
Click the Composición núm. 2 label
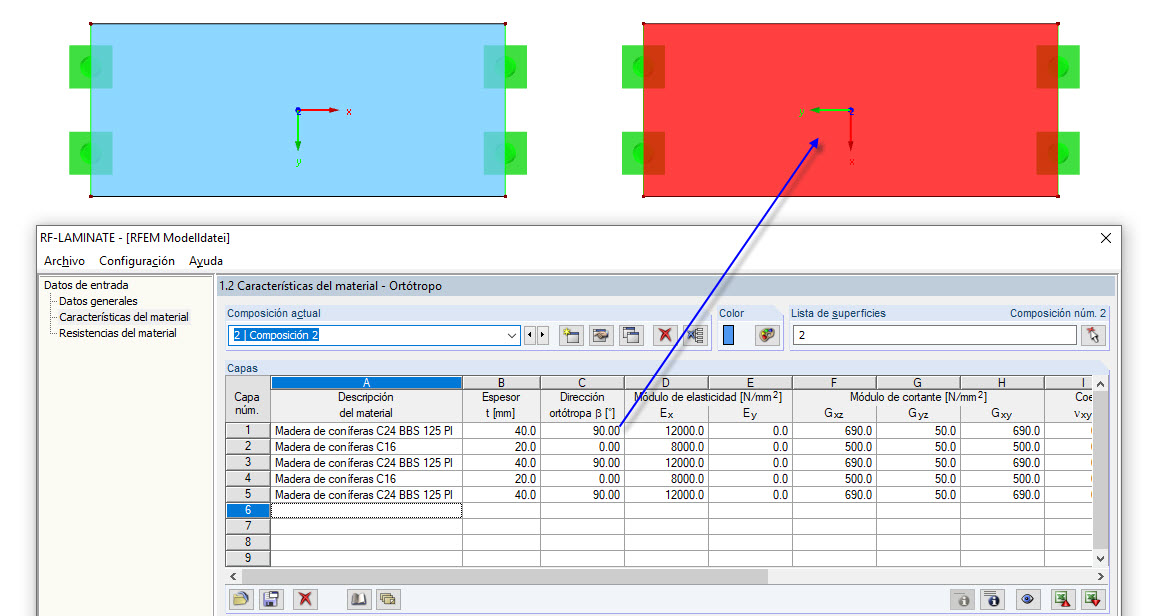[x=1057, y=313]
